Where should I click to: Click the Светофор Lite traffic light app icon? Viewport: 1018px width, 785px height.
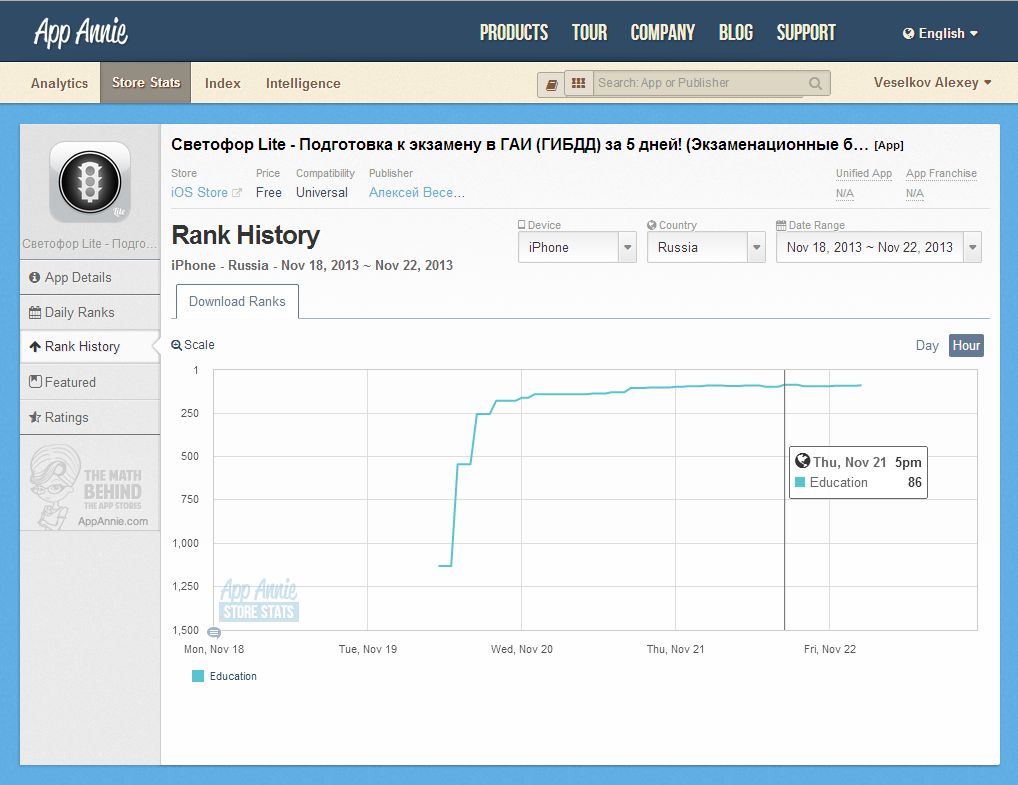pyautogui.click(x=90, y=182)
